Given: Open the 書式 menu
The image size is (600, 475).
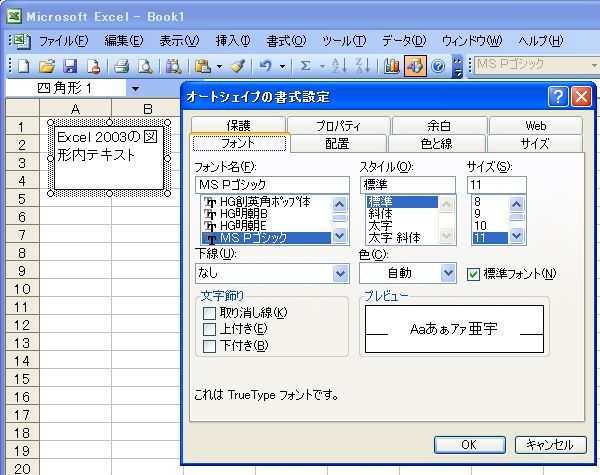Looking at the screenshot, I should [286, 41].
